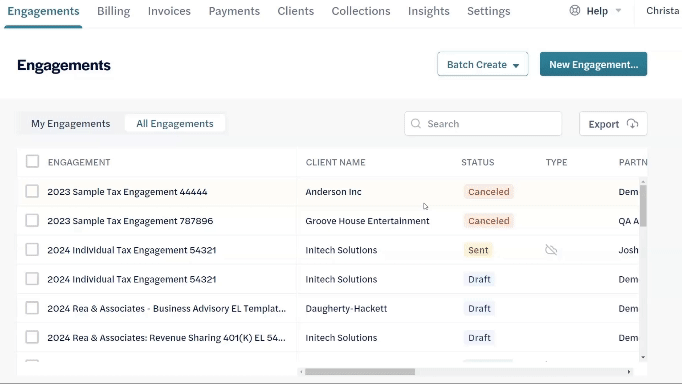Image resolution: width=682 pixels, height=384 pixels.
Task: Toggle the select-all checkbox in header
Action: [x=32, y=162]
